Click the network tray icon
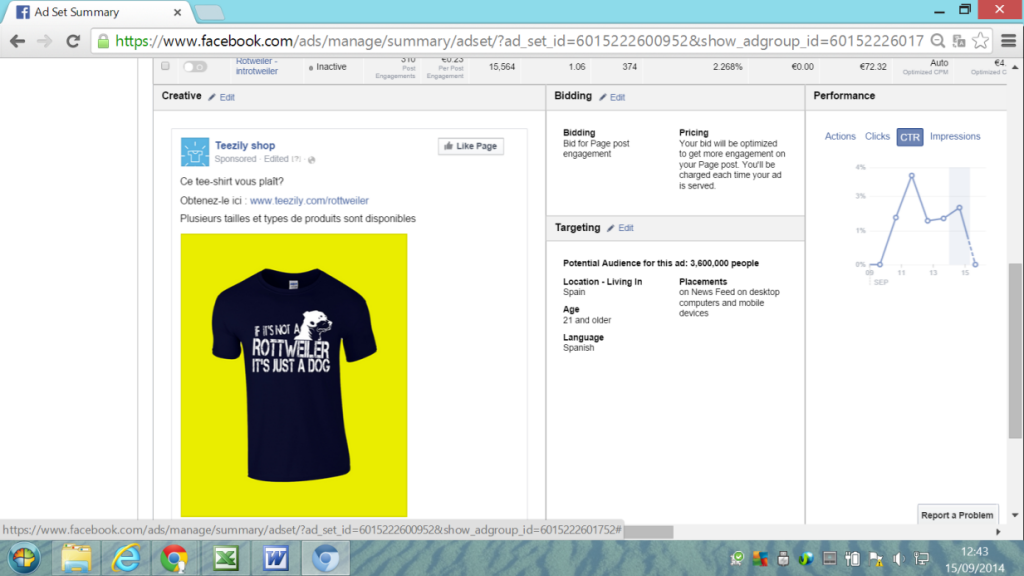 pyautogui.click(x=921, y=558)
